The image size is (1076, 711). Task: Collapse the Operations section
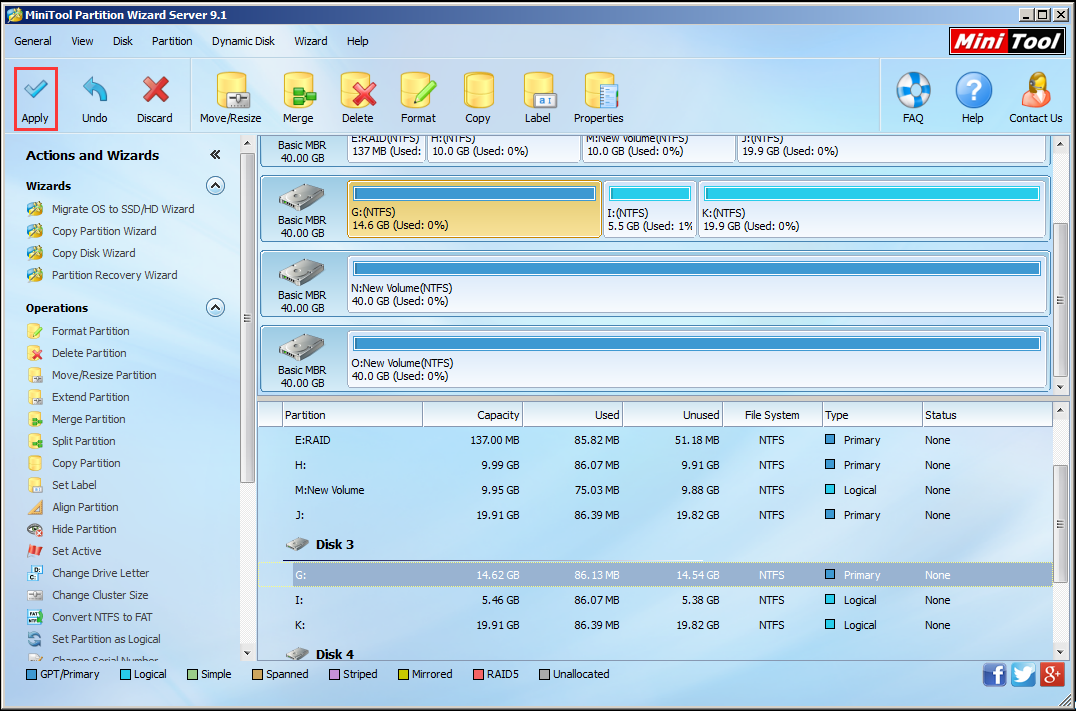pos(215,307)
